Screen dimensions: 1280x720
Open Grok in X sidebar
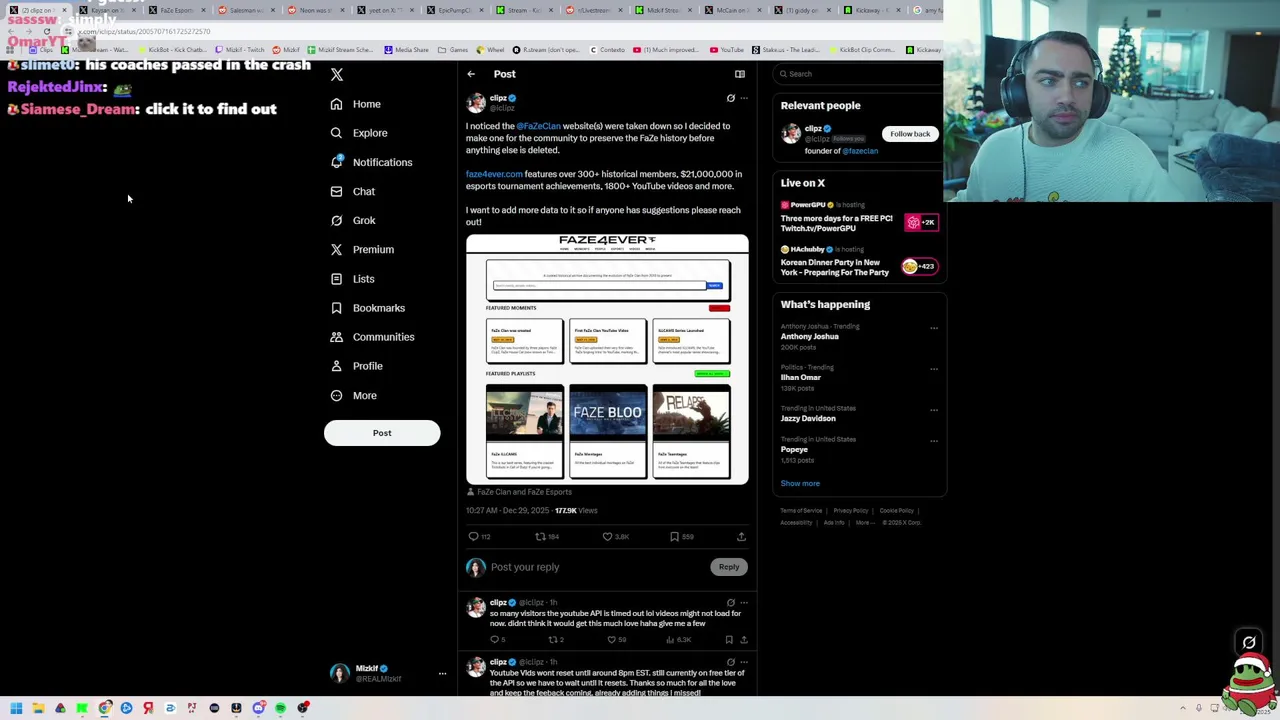pyautogui.click(x=353, y=220)
